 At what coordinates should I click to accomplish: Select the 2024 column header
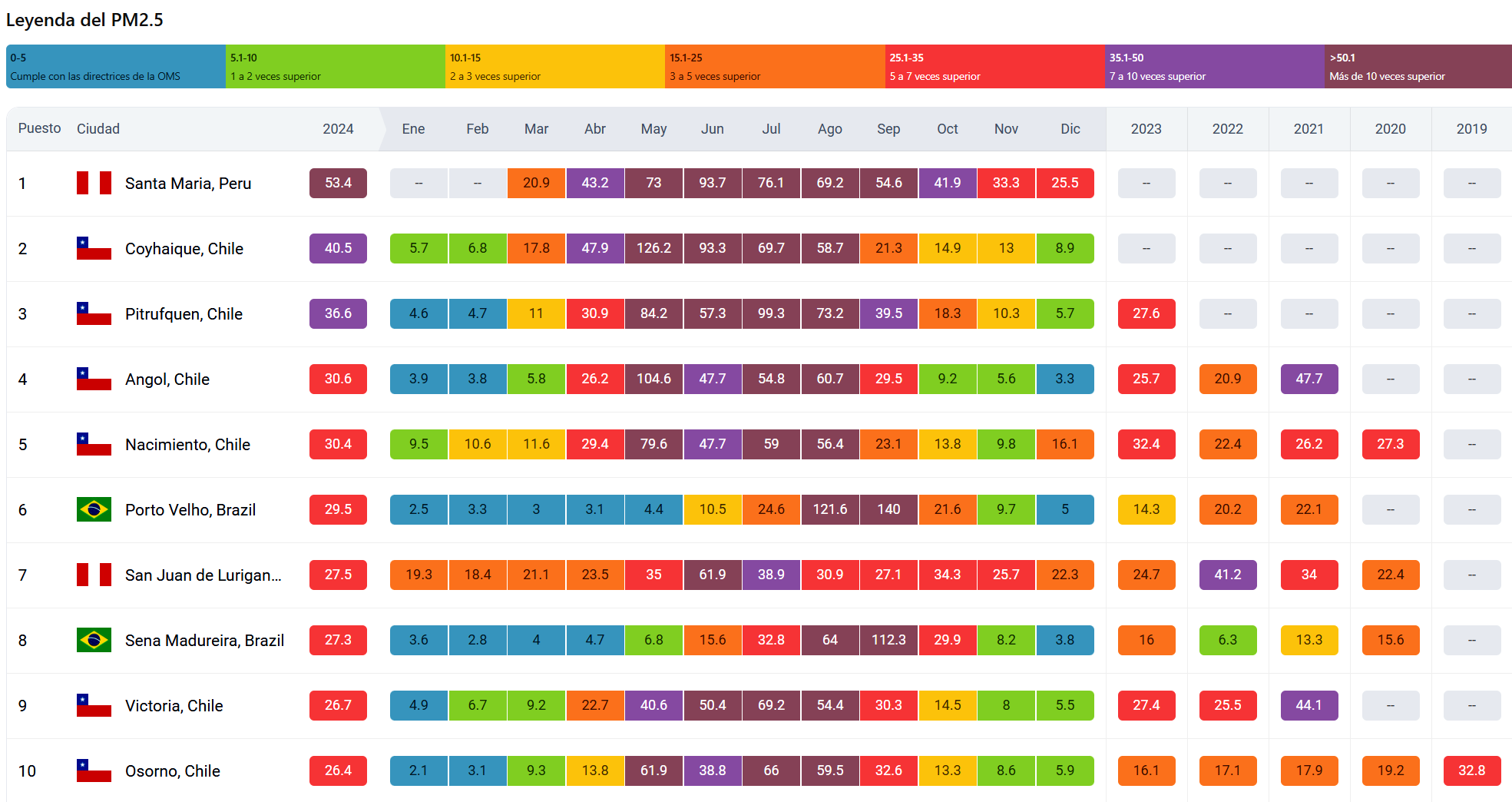[338, 129]
